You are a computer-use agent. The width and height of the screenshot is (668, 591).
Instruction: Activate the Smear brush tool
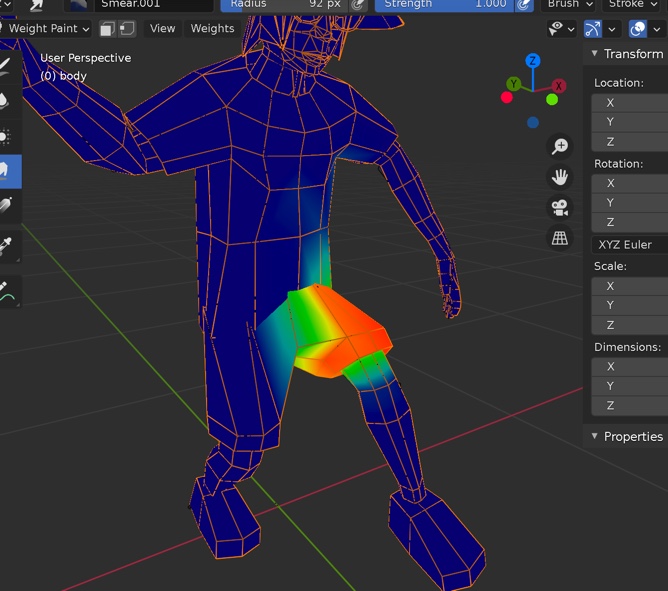point(7,171)
